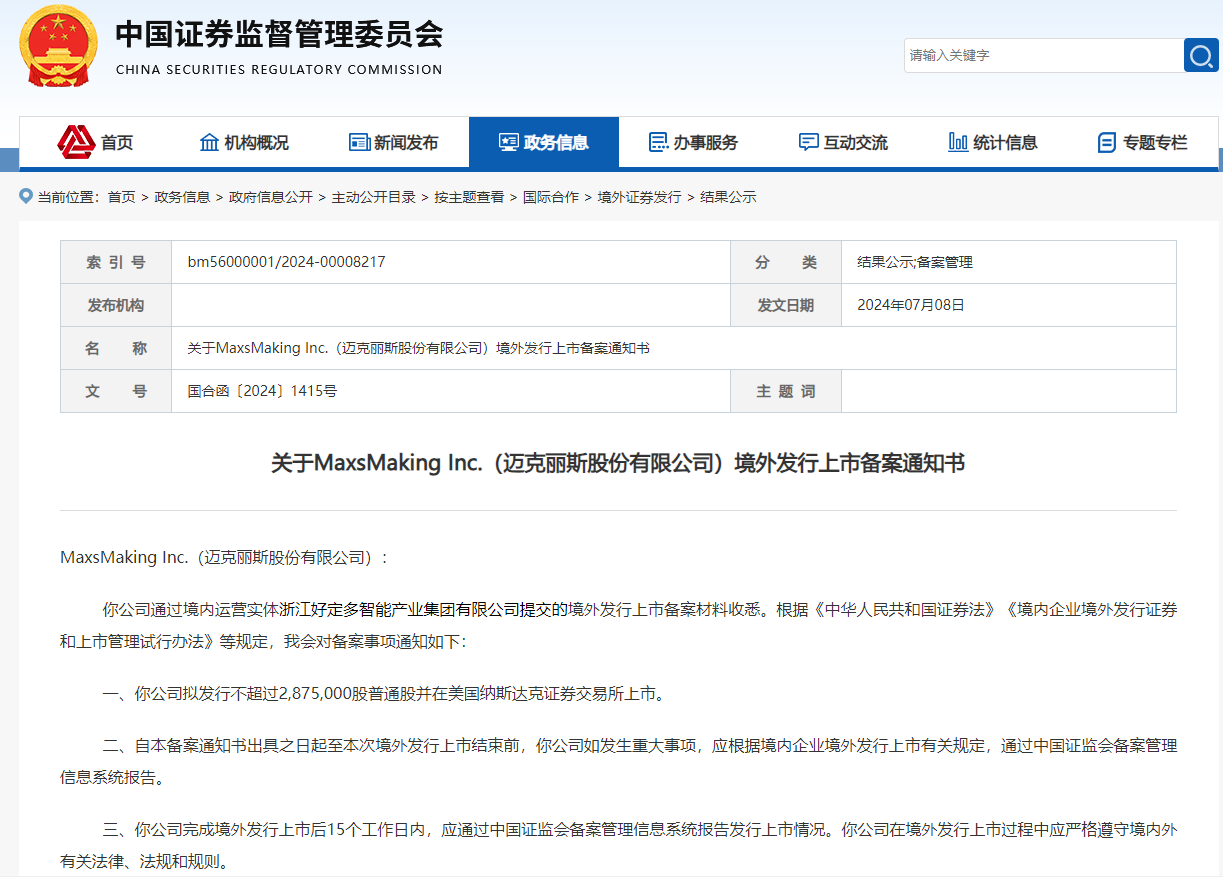Click the paragraph mentioning 浙江好定多智能产业集团有限公司

[x=618, y=625]
